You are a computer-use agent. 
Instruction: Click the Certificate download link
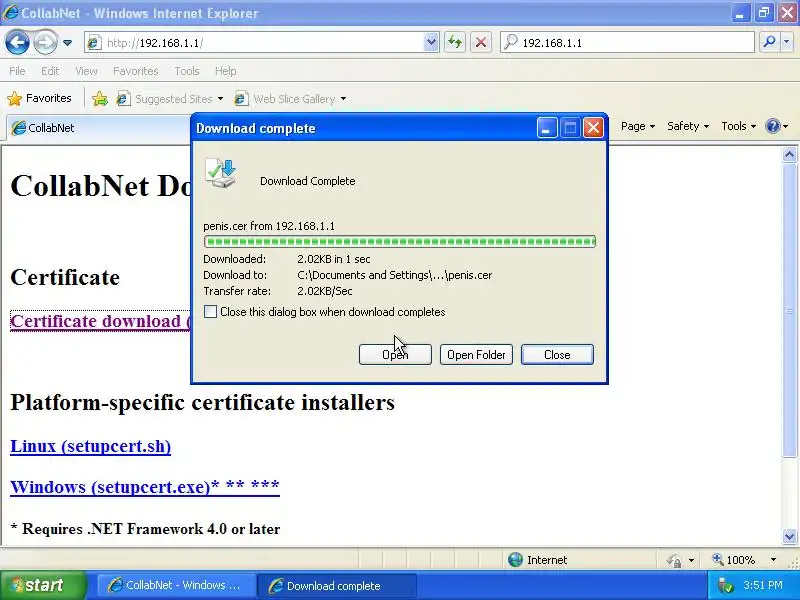click(x=100, y=321)
